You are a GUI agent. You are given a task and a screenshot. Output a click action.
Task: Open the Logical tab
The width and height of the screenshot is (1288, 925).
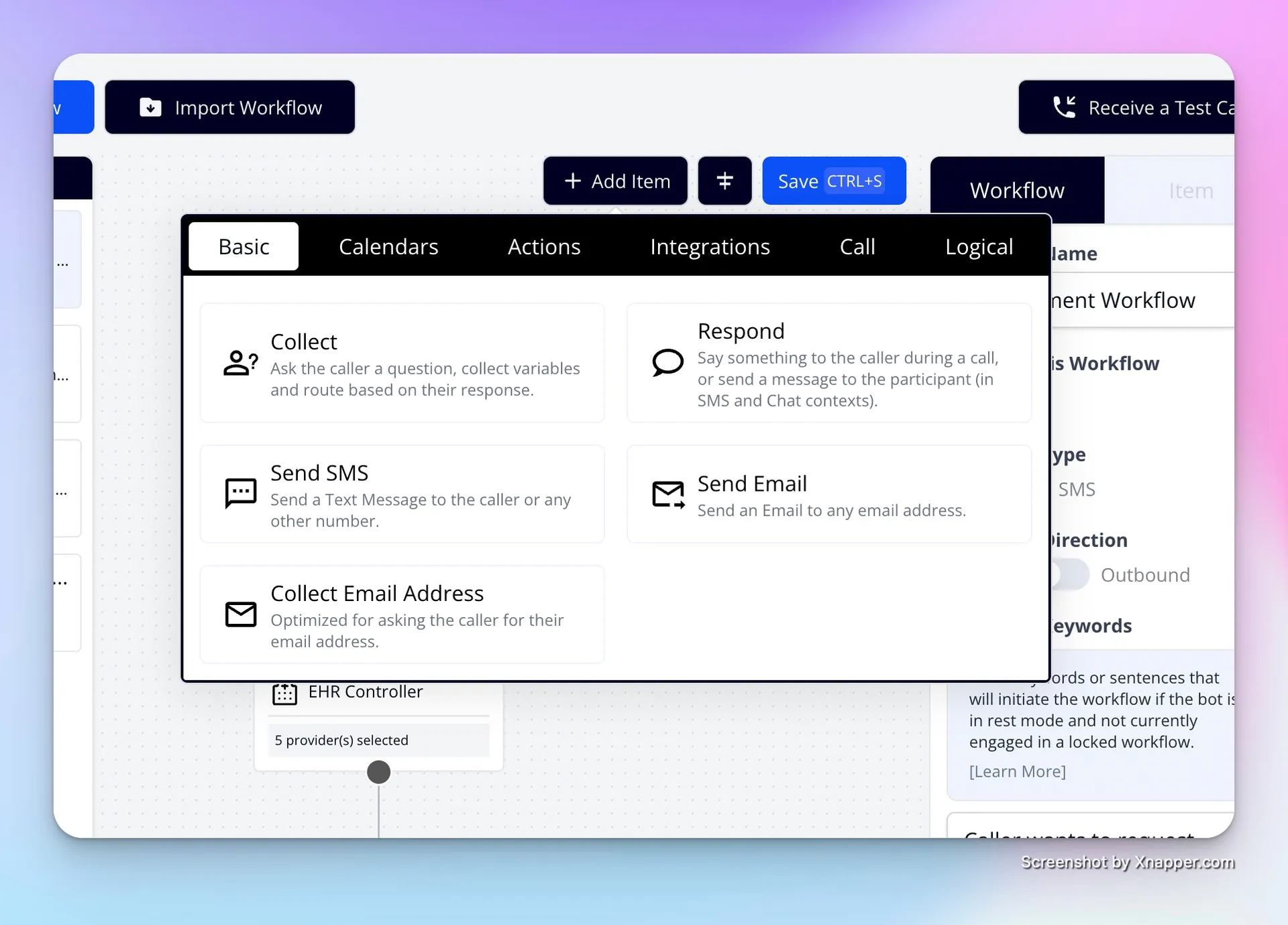click(x=979, y=246)
